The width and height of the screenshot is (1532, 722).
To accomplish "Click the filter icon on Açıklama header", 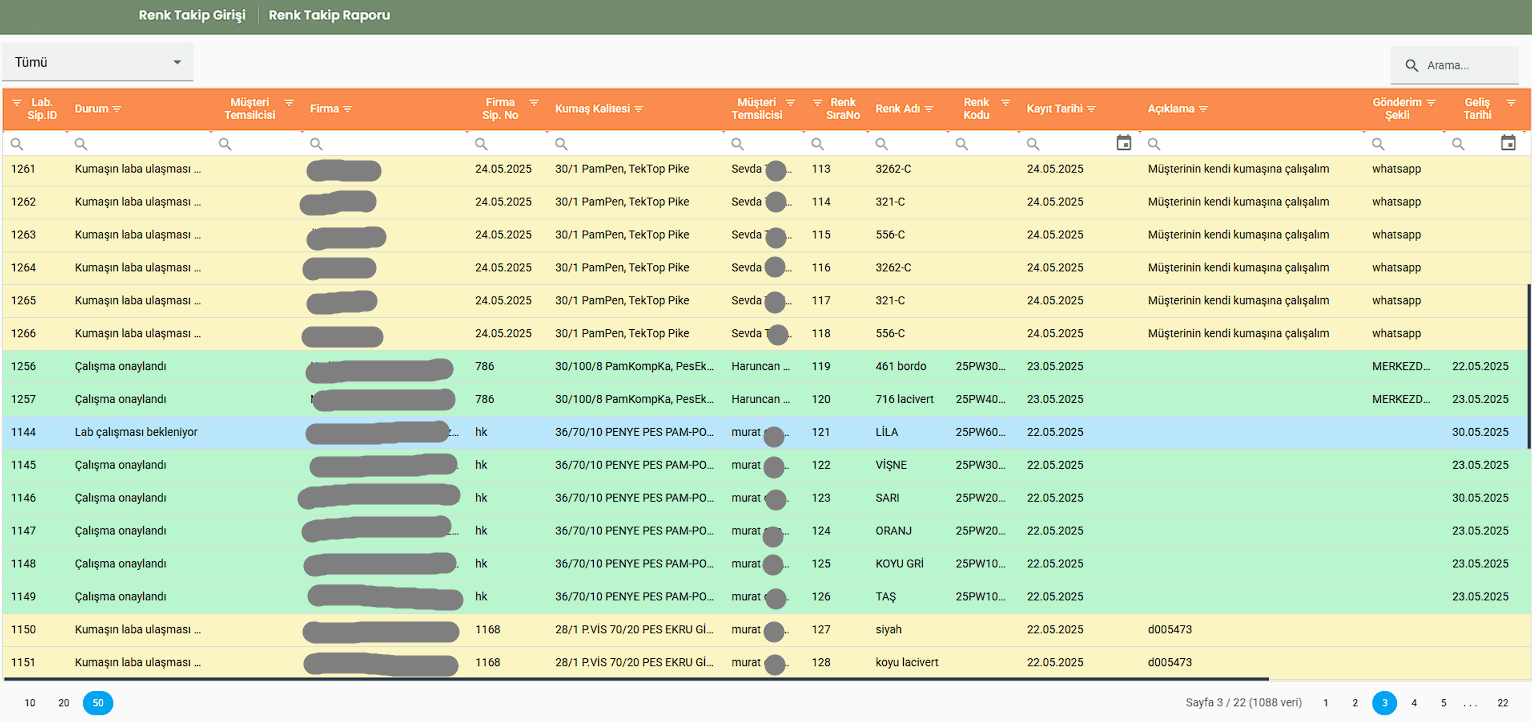I will [x=1203, y=109].
